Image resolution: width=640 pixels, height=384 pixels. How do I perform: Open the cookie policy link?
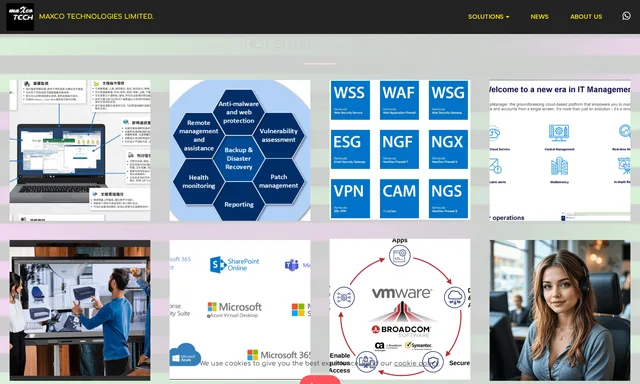tap(416, 363)
